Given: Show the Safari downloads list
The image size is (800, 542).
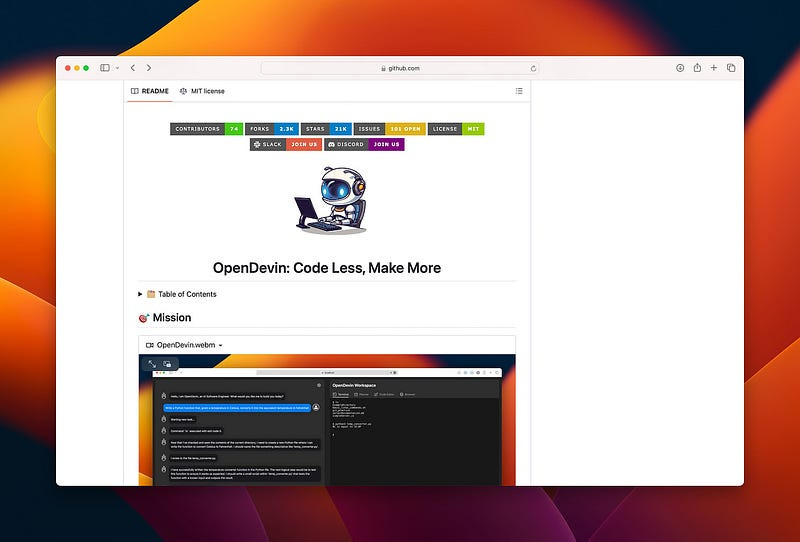Looking at the screenshot, I should (x=680, y=68).
